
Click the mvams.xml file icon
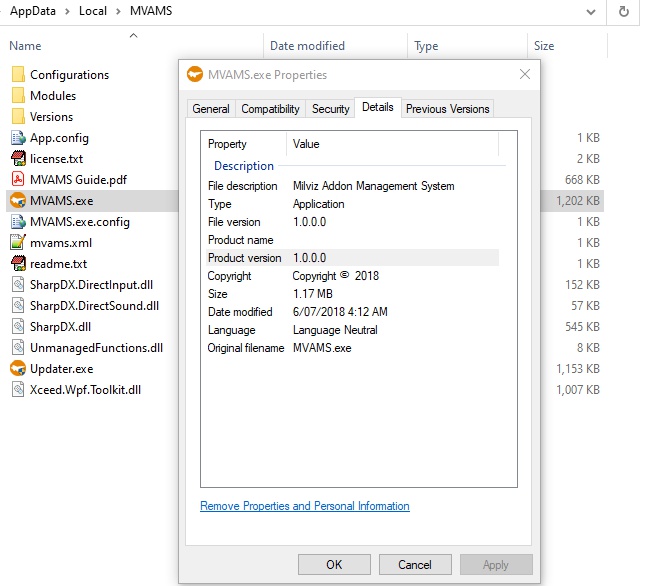click(18, 243)
